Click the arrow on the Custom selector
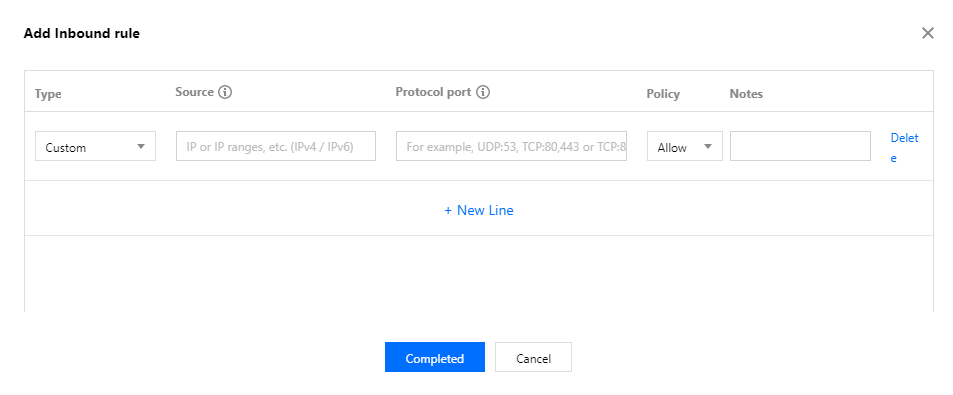This screenshot has width=953, height=395. tap(141, 146)
